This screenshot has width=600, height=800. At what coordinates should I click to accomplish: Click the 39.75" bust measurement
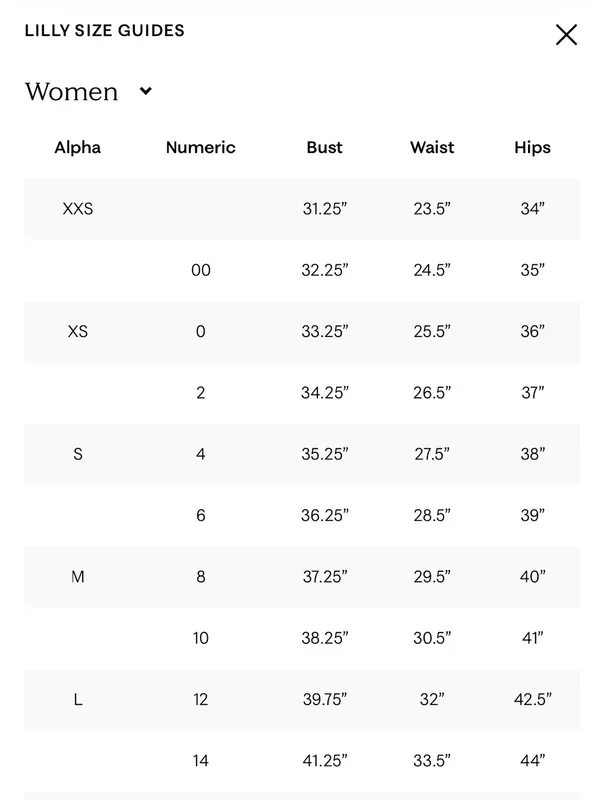click(324, 699)
